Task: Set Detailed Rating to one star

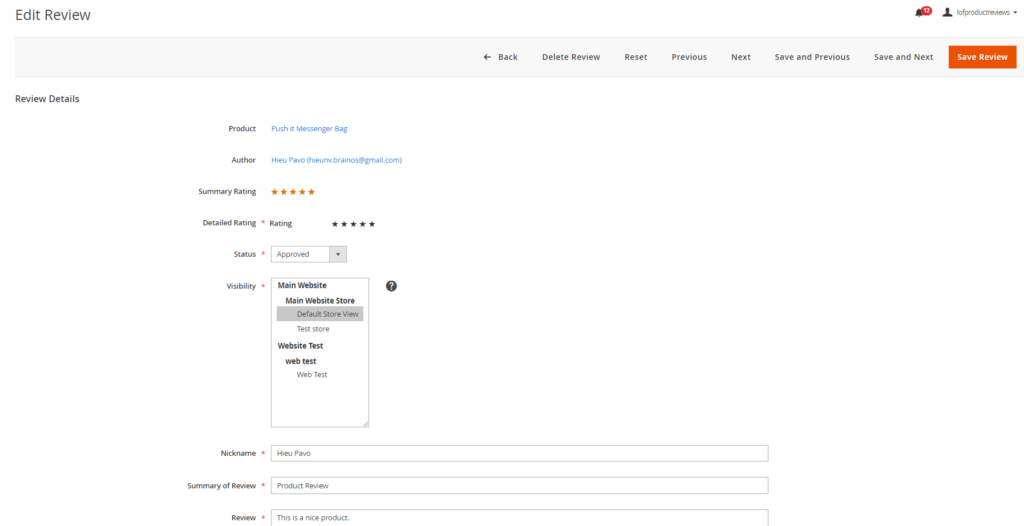Action: (x=335, y=224)
